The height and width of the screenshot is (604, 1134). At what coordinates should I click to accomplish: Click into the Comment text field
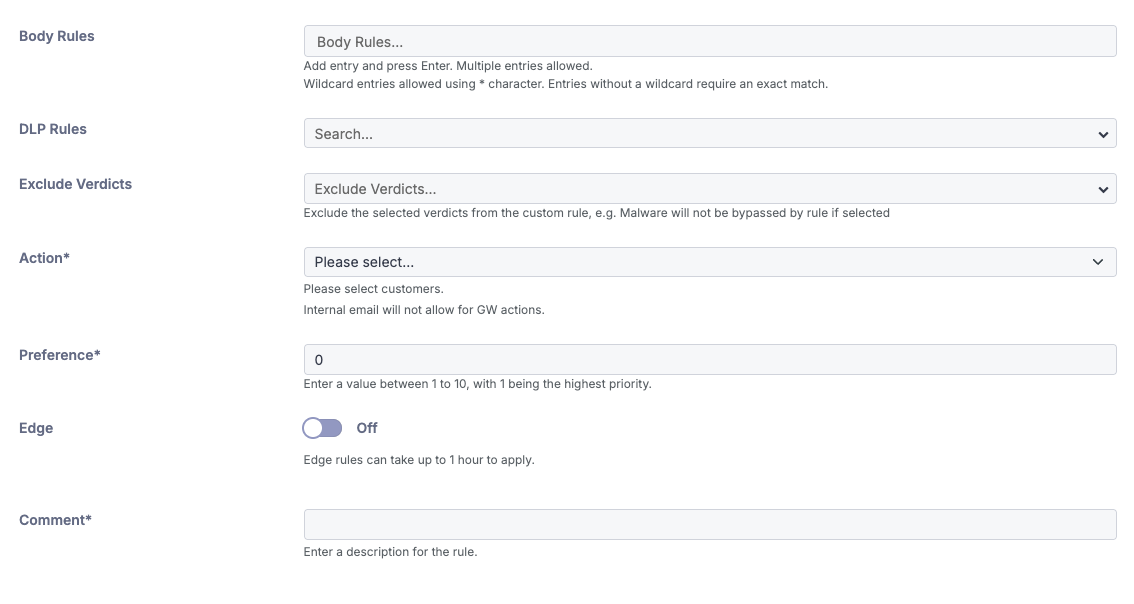709,525
